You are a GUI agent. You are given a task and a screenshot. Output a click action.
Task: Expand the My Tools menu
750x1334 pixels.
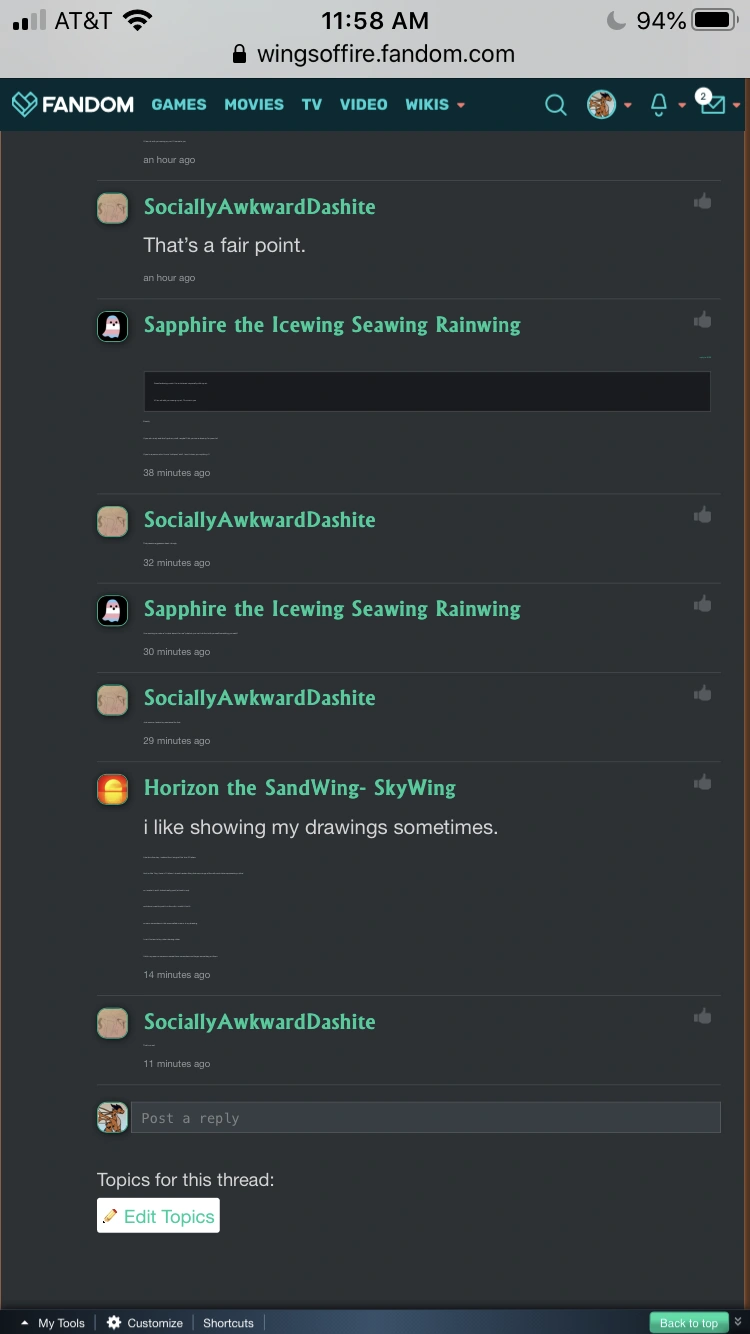pos(54,1323)
